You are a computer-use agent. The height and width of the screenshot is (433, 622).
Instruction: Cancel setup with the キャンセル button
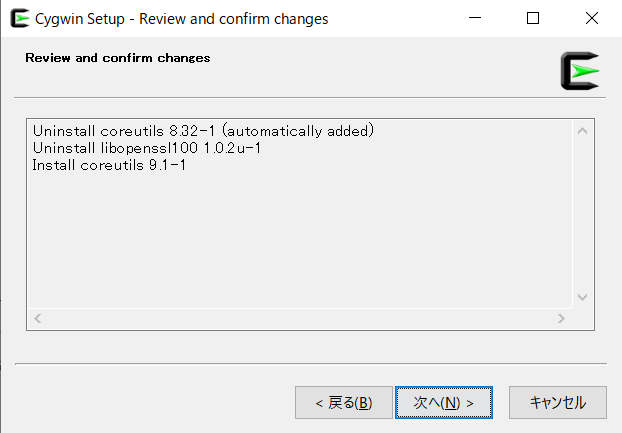(557, 402)
